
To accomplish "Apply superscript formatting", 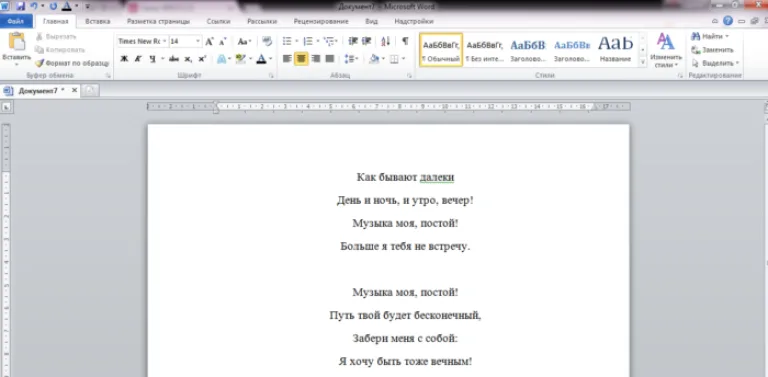I will pos(202,59).
